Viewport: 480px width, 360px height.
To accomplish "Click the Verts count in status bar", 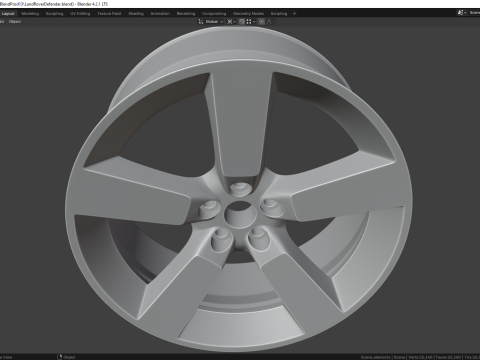I will [420, 357].
